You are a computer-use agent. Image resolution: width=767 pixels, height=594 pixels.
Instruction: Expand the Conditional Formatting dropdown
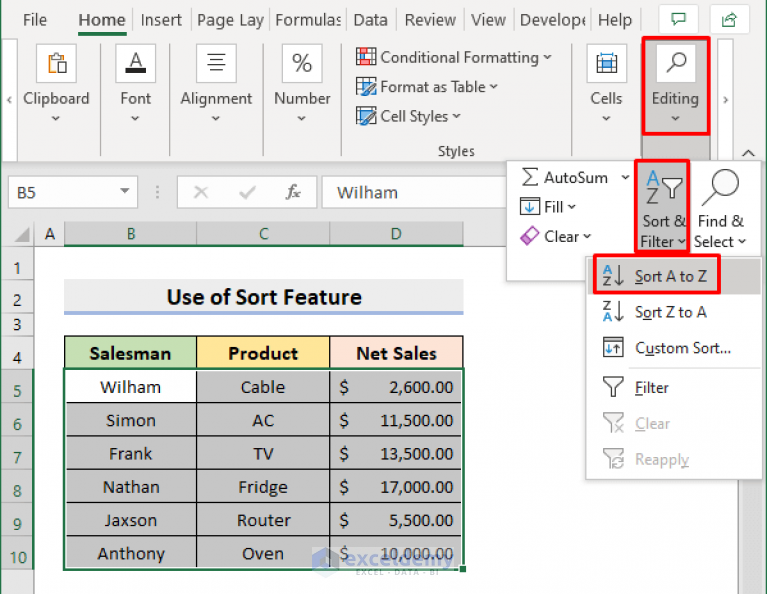(547, 58)
